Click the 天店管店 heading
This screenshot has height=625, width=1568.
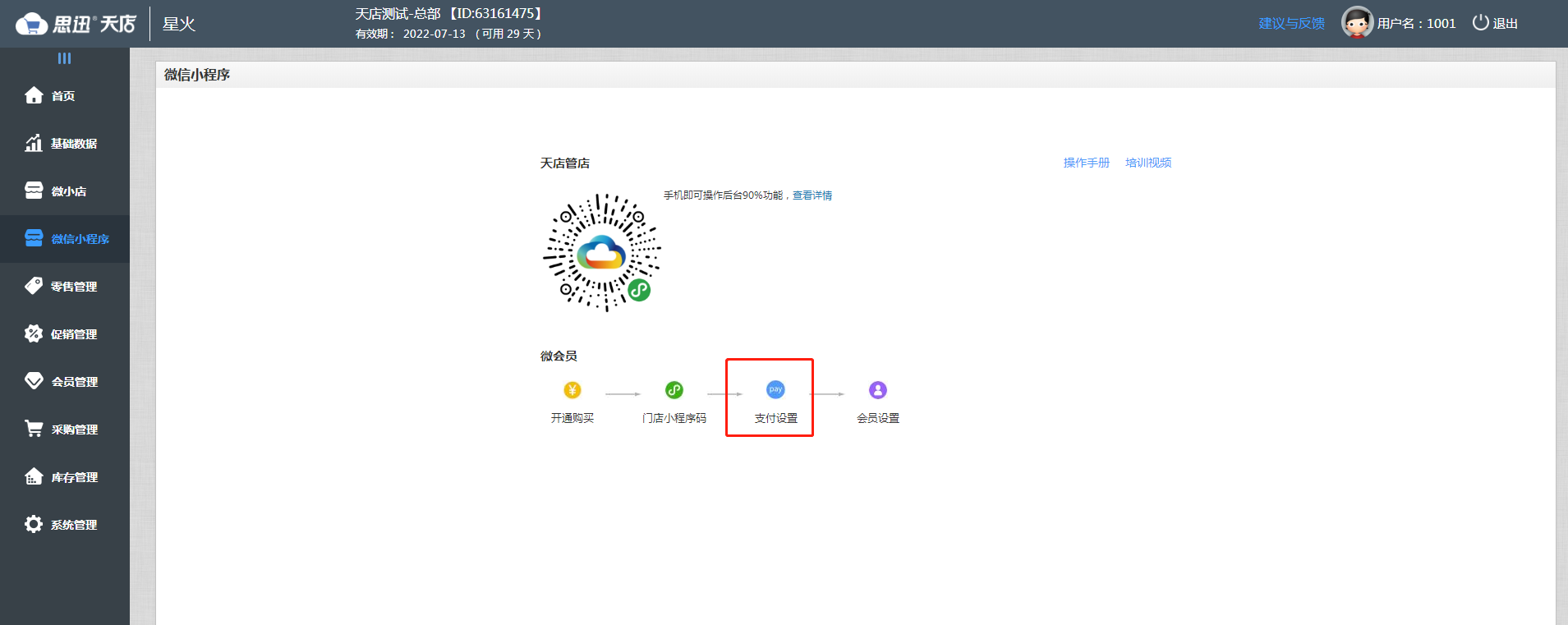click(x=565, y=163)
